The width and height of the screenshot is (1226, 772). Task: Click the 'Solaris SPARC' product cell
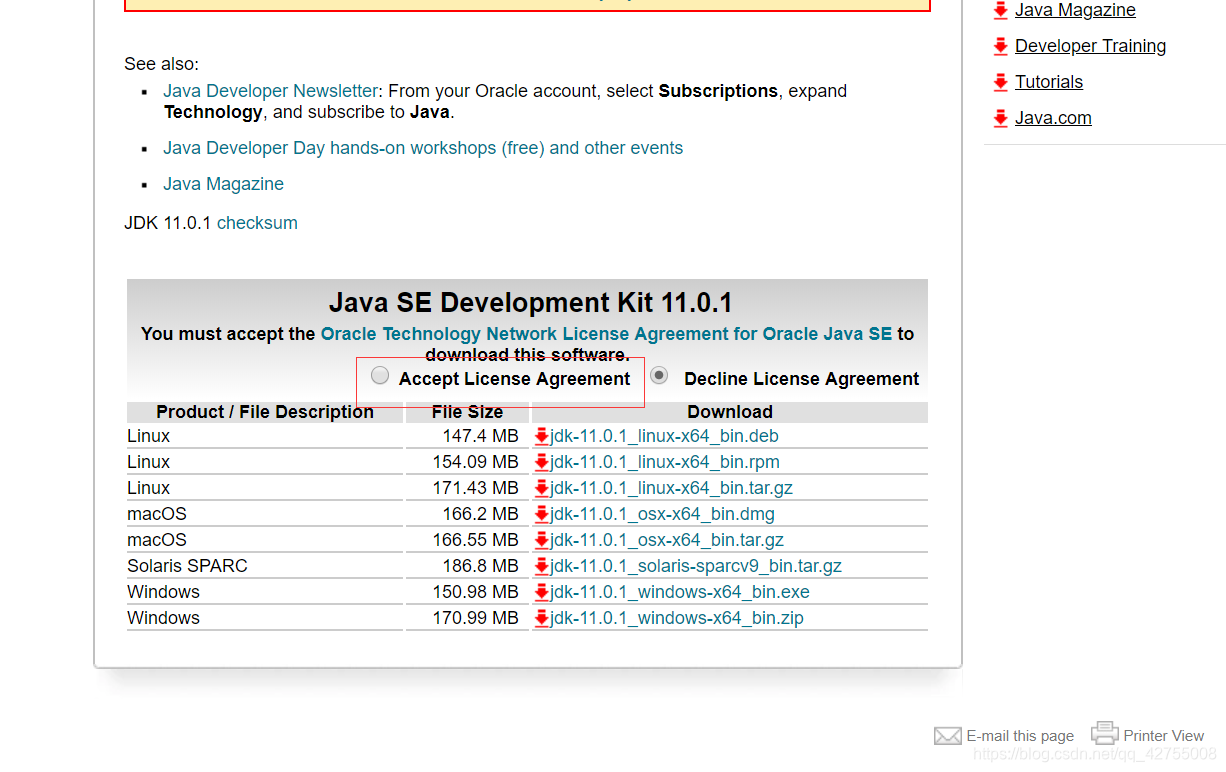[265, 566]
